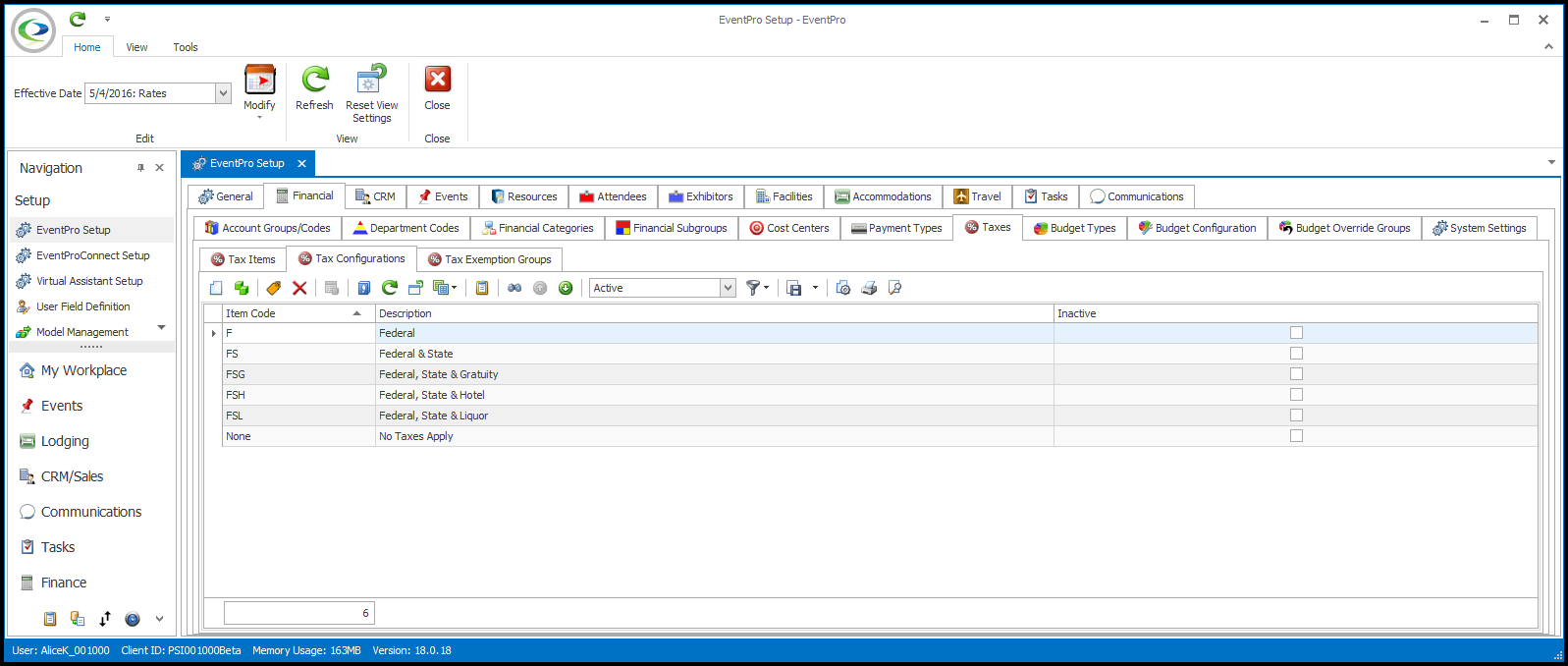The height and width of the screenshot is (666, 1568).
Task: Toggle the Inactive checkbox for Federal & State
Action: click(1296, 354)
